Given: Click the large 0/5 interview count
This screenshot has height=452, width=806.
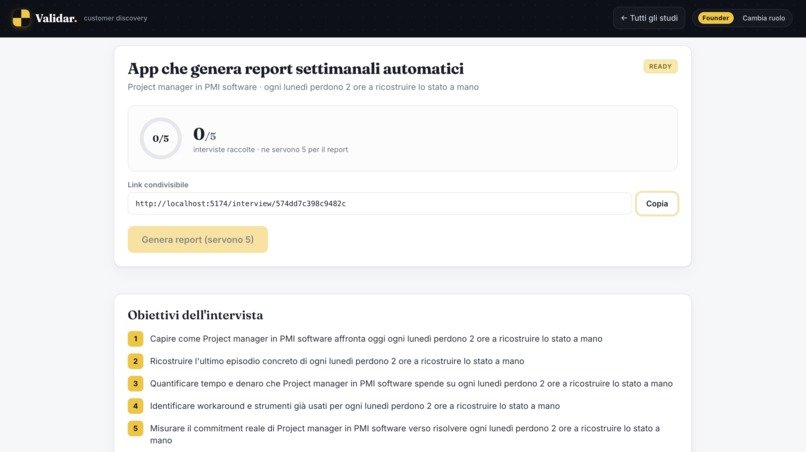Looking at the screenshot, I should point(205,134).
